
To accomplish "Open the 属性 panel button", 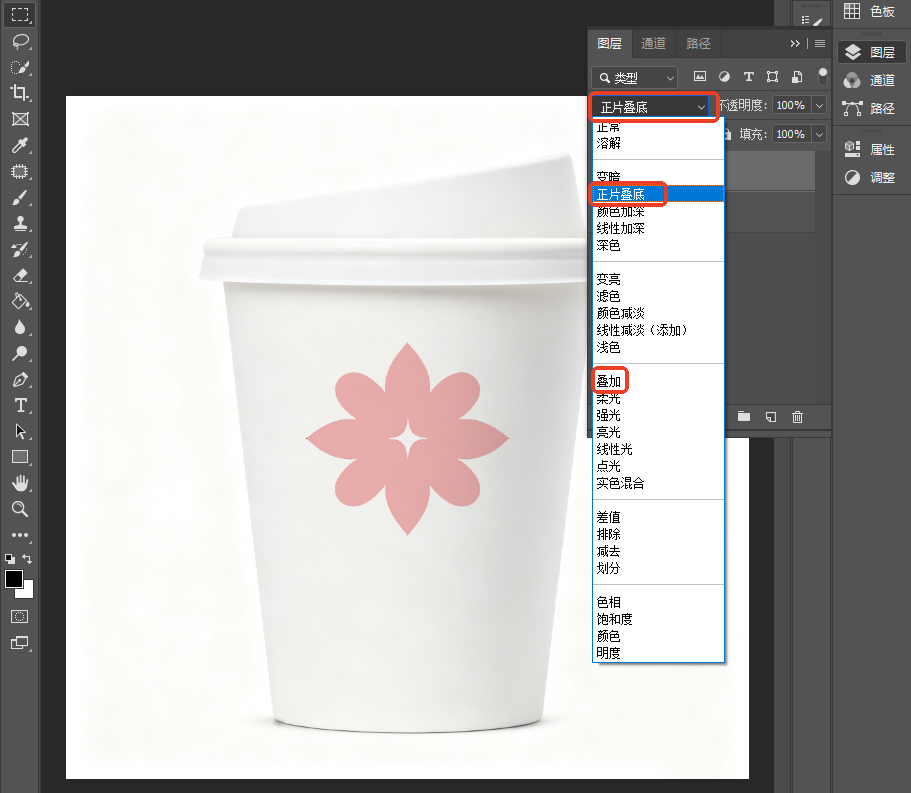I will pos(870,149).
